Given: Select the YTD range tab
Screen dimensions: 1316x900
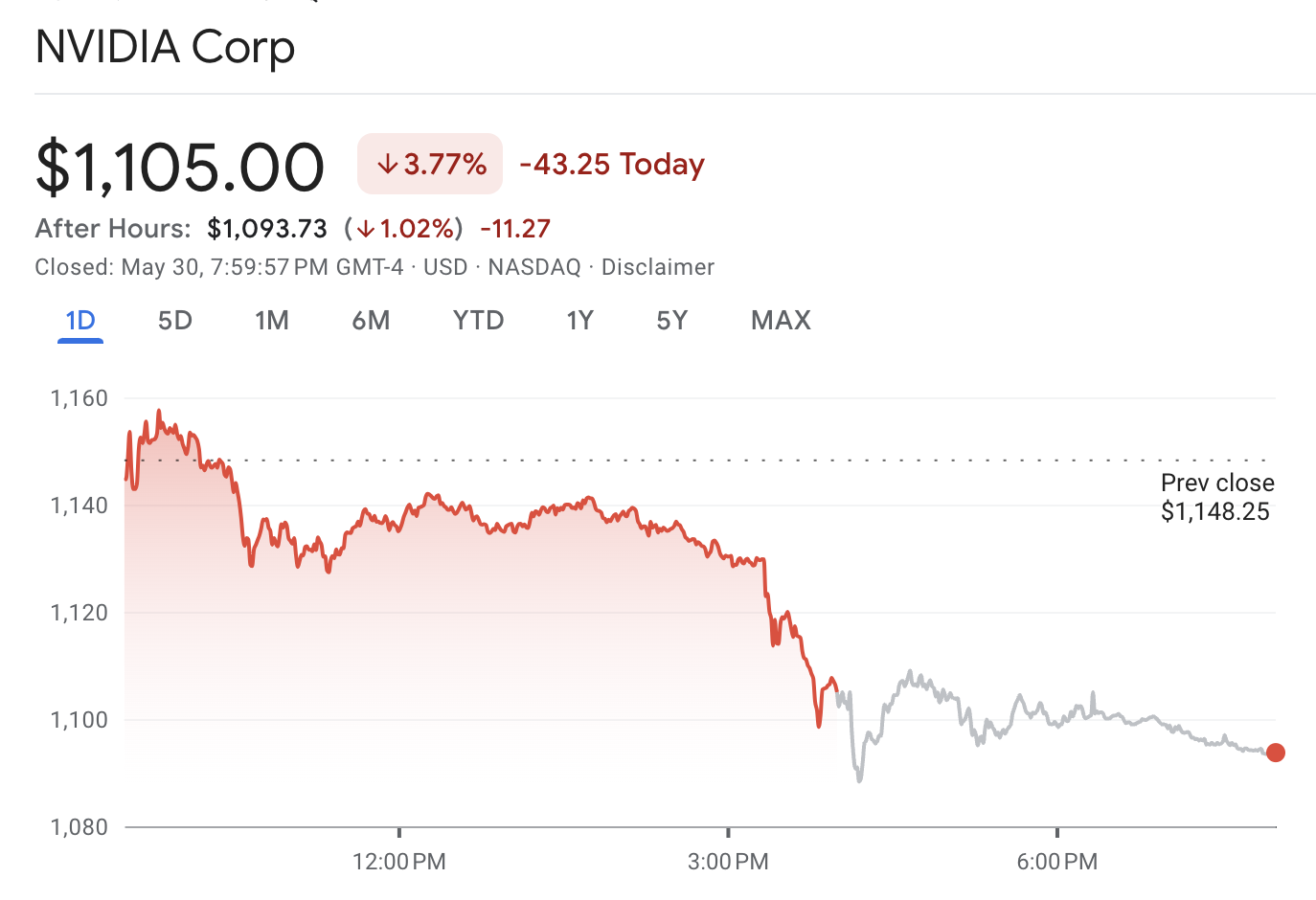Looking at the screenshot, I should click(x=478, y=321).
